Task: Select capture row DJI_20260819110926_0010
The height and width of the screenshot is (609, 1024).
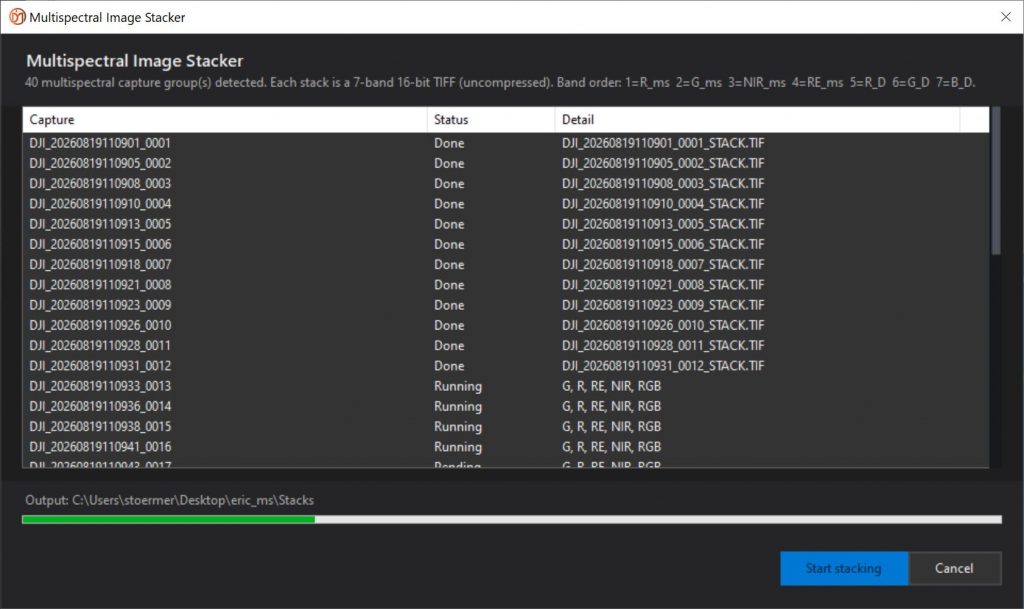Action: 505,325
